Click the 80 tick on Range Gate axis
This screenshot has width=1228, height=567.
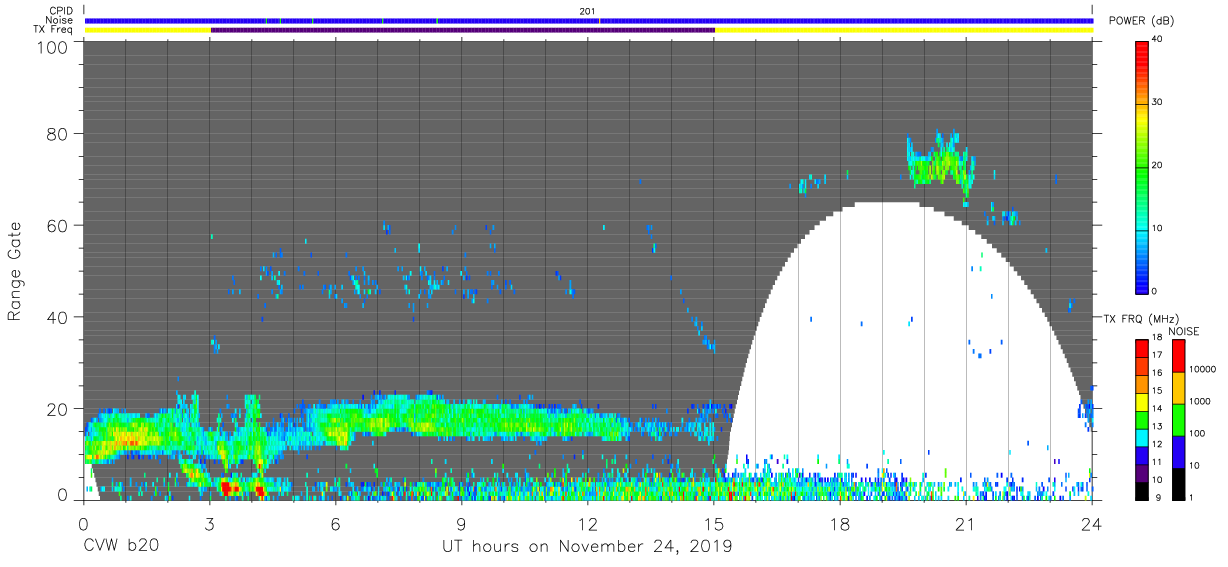pyautogui.click(x=59, y=133)
